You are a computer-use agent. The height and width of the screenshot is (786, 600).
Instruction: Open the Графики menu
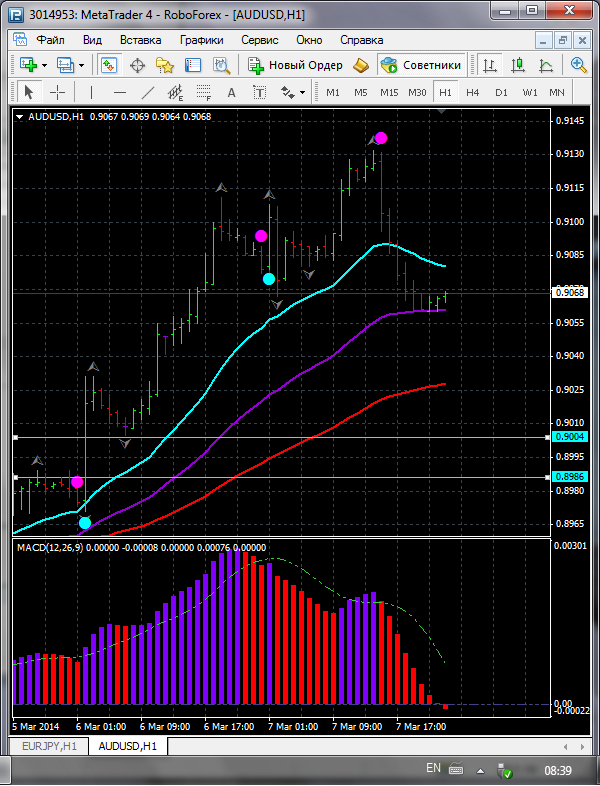point(202,40)
